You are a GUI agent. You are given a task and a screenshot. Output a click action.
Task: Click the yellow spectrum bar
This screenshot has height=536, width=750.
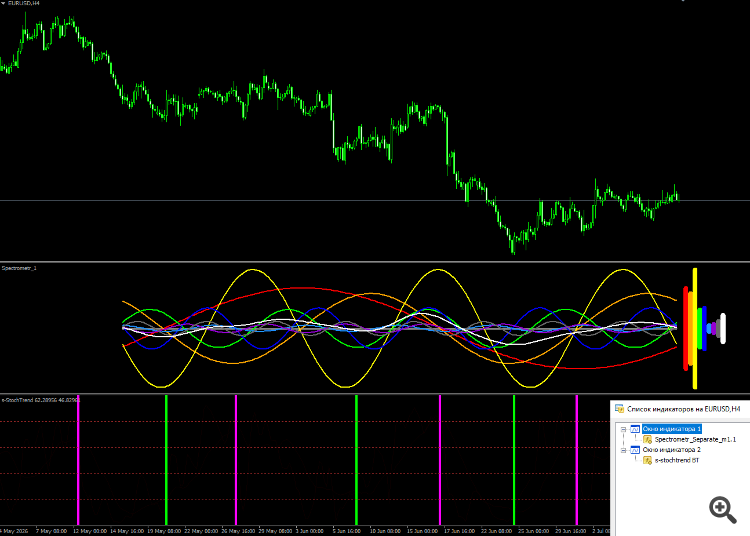click(695, 328)
